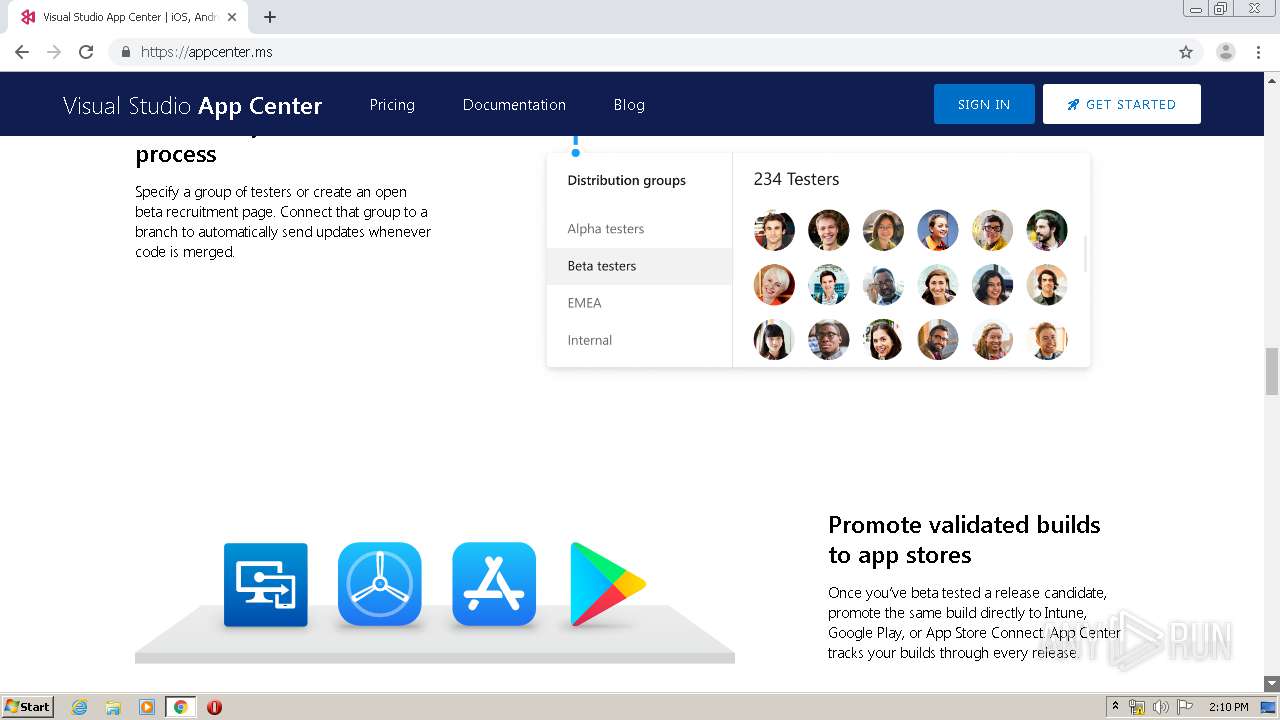Image resolution: width=1280 pixels, height=720 pixels.
Task: Click the Visual Studio App Center logo
Action: click(192, 105)
